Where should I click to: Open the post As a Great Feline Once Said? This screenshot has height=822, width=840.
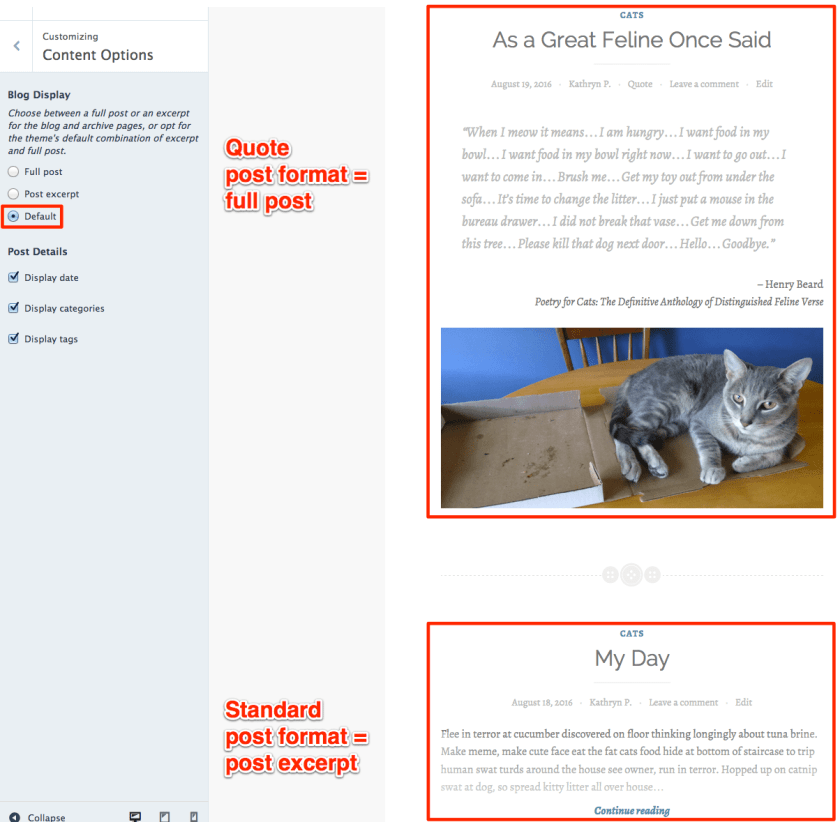point(631,40)
